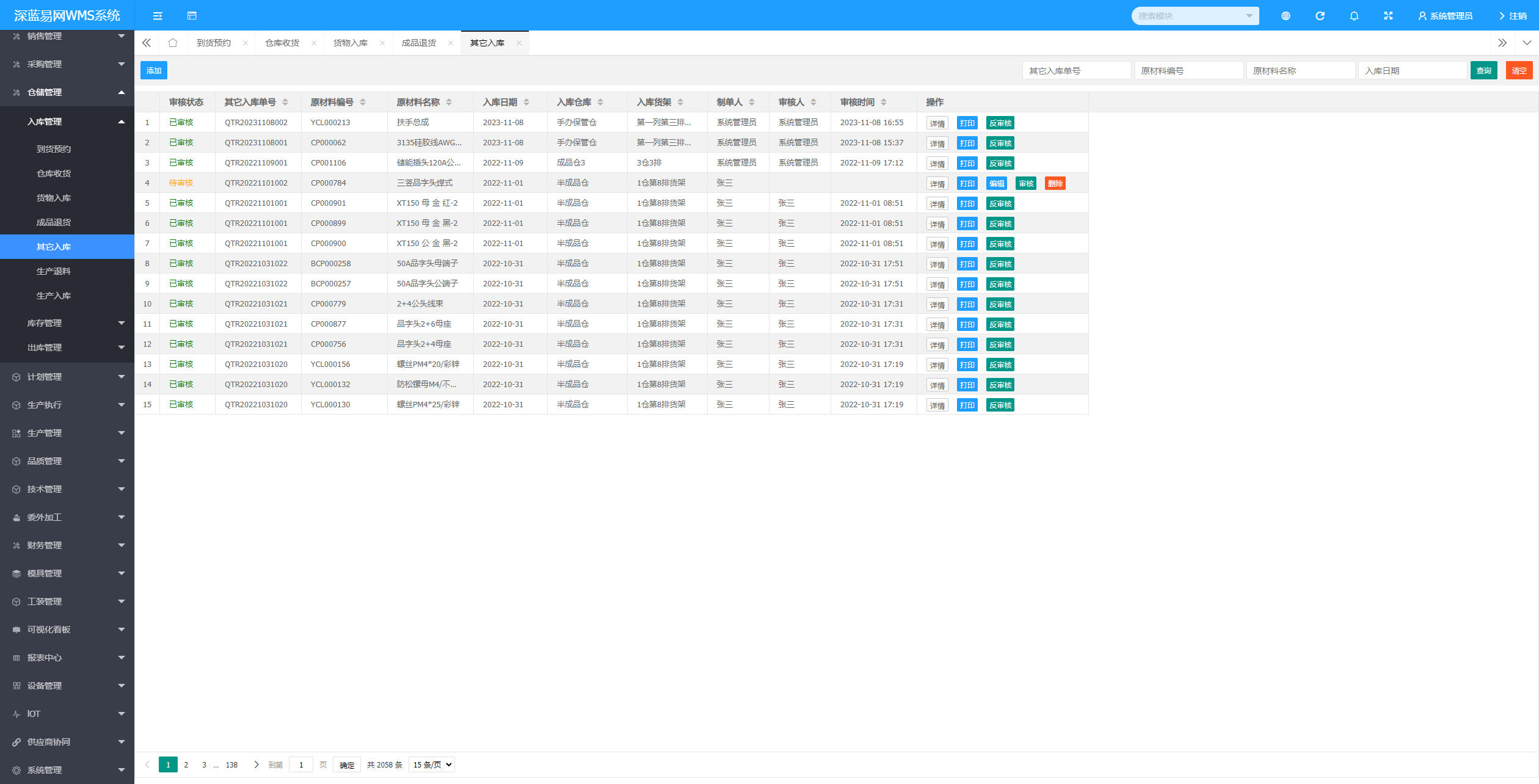This screenshot has height=784, width=1539.
Task: Open notifications bell icon
Action: [1354, 16]
